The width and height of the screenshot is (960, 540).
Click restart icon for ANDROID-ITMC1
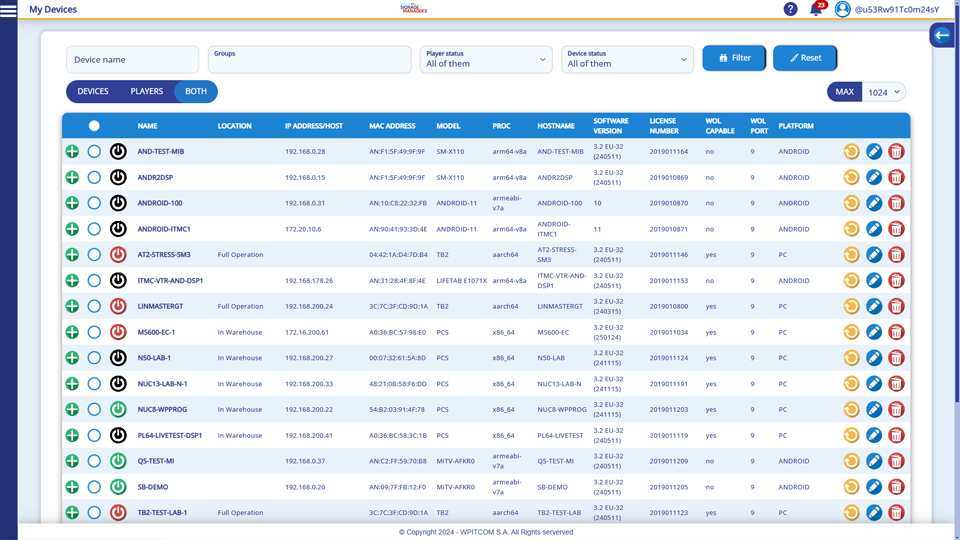coord(851,229)
